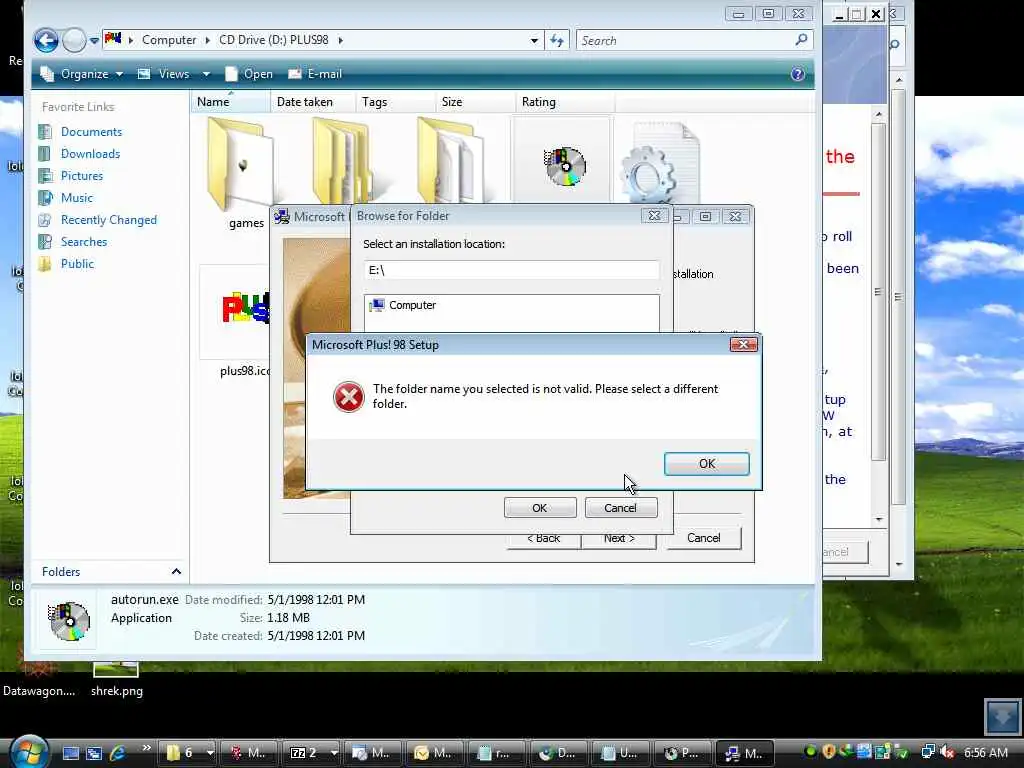Click the security shield tray icon
The height and width of the screenshot is (768, 1024).
coord(829,752)
